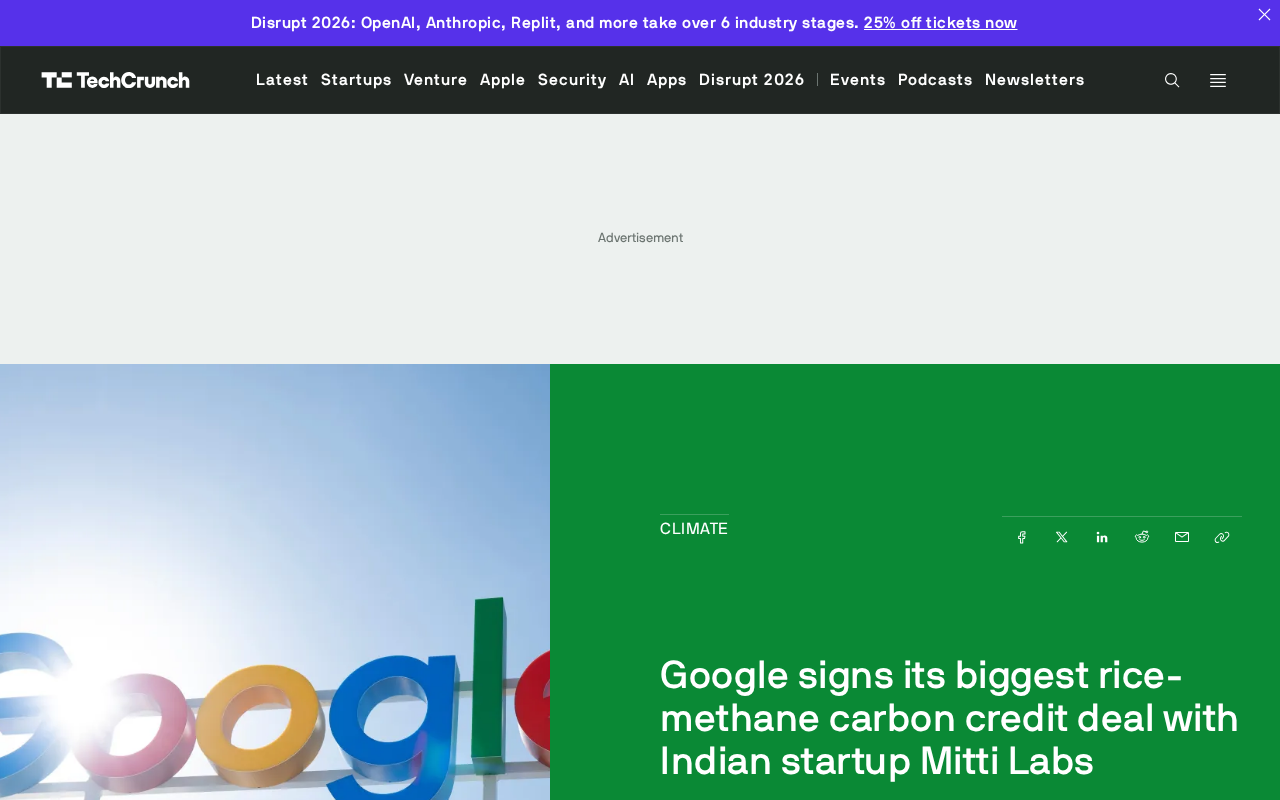Open the hamburger menu icon
Screen dimensions: 1280x800
(x=1218, y=80)
